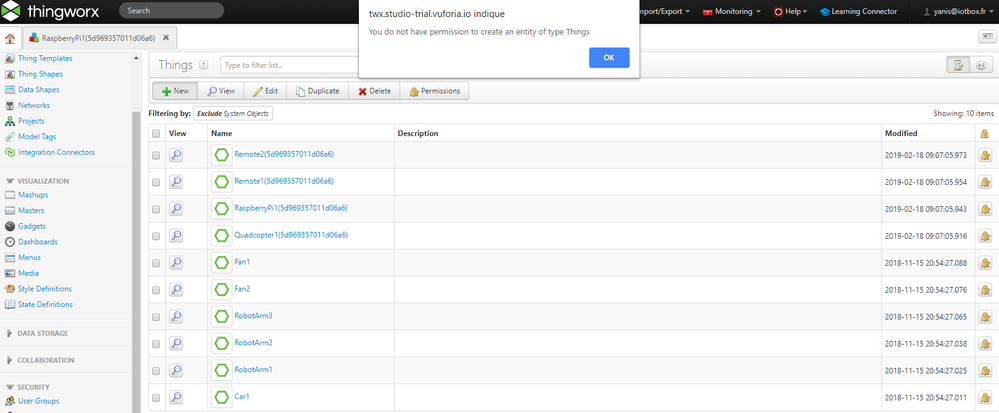Click the help icon beside Things title

204,65
